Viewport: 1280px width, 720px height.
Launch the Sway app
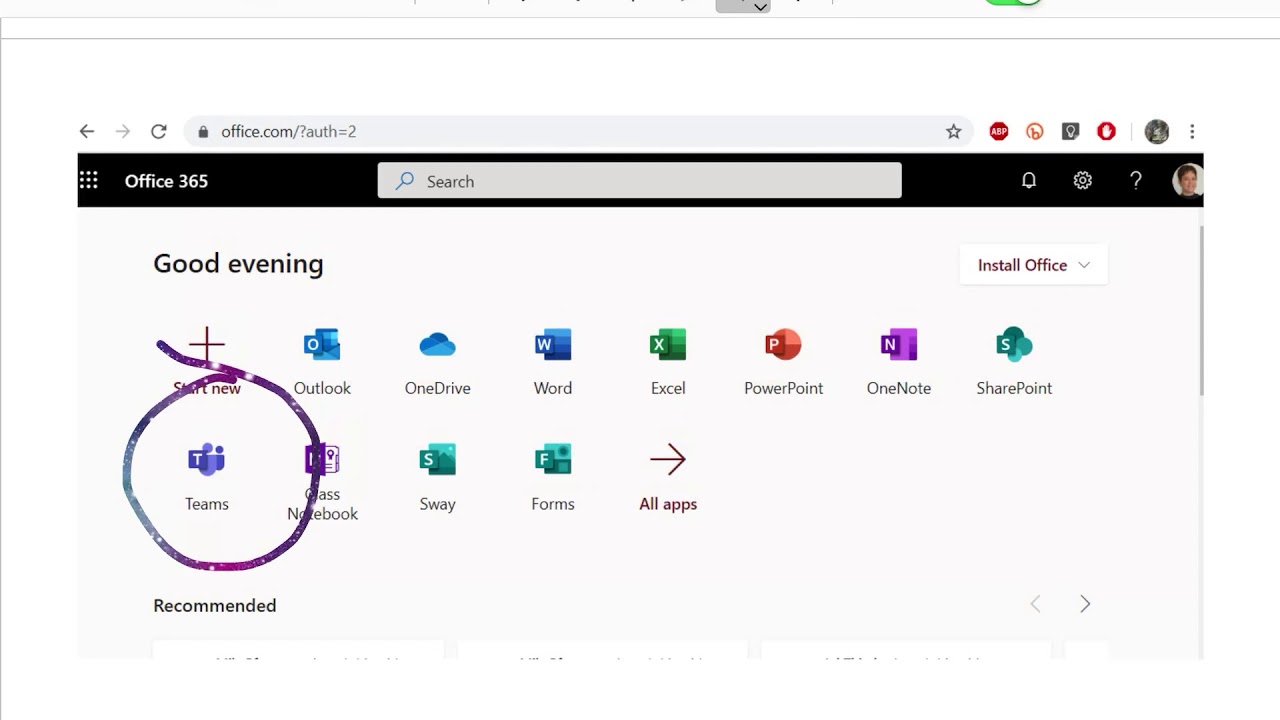[x=437, y=477]
